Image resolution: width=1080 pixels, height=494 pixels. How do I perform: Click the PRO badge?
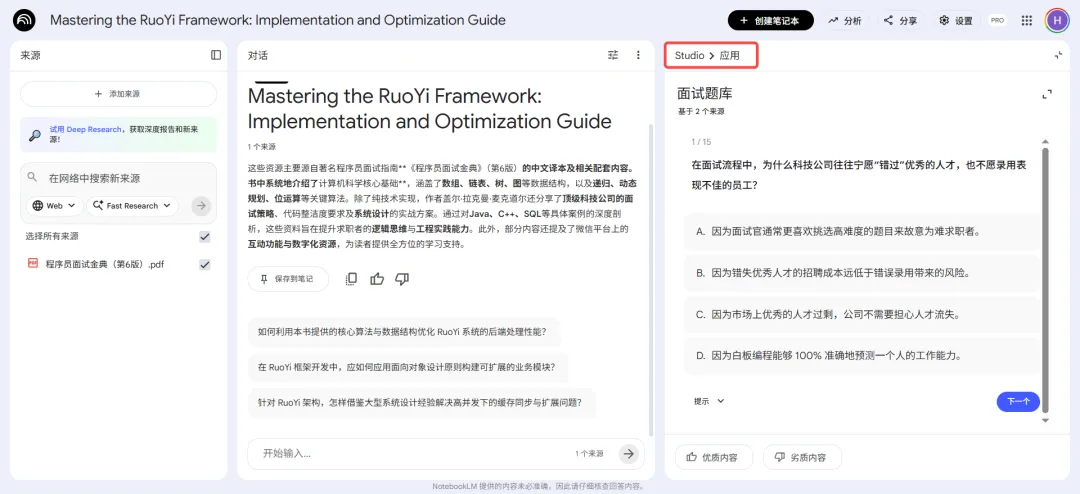[997, 21]
